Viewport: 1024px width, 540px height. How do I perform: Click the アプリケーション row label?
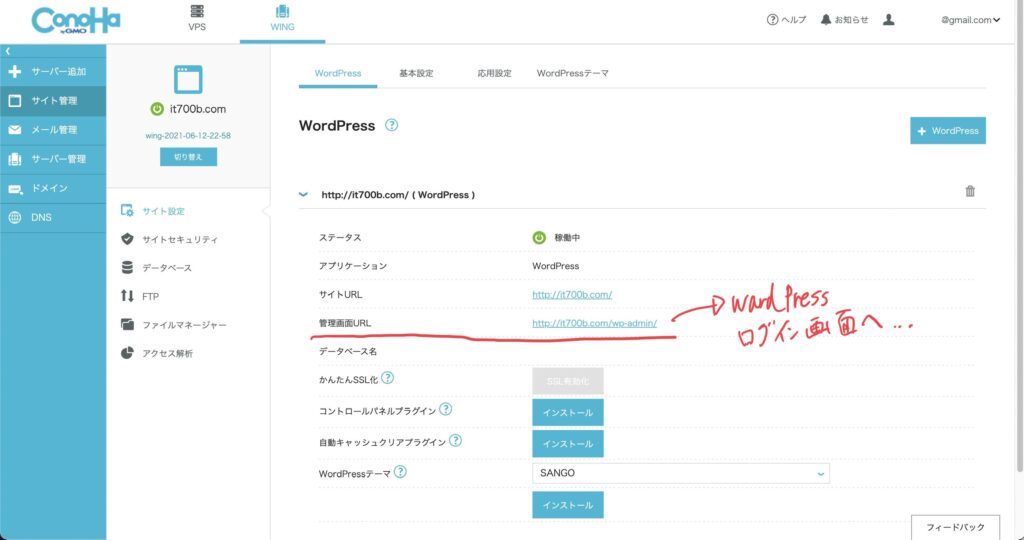click(353, 266)
